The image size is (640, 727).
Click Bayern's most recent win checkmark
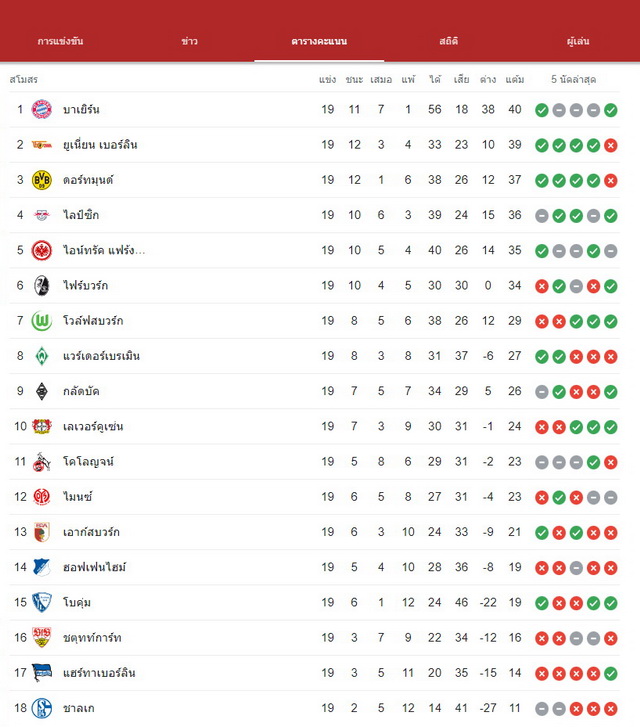click(611, 110)
